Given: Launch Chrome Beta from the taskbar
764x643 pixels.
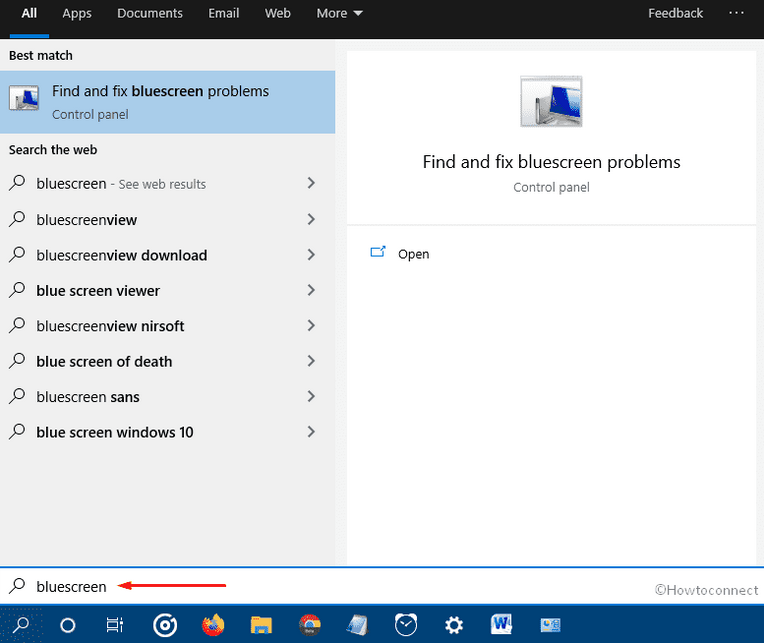Looking at the screenshot, I should [310, 625].
